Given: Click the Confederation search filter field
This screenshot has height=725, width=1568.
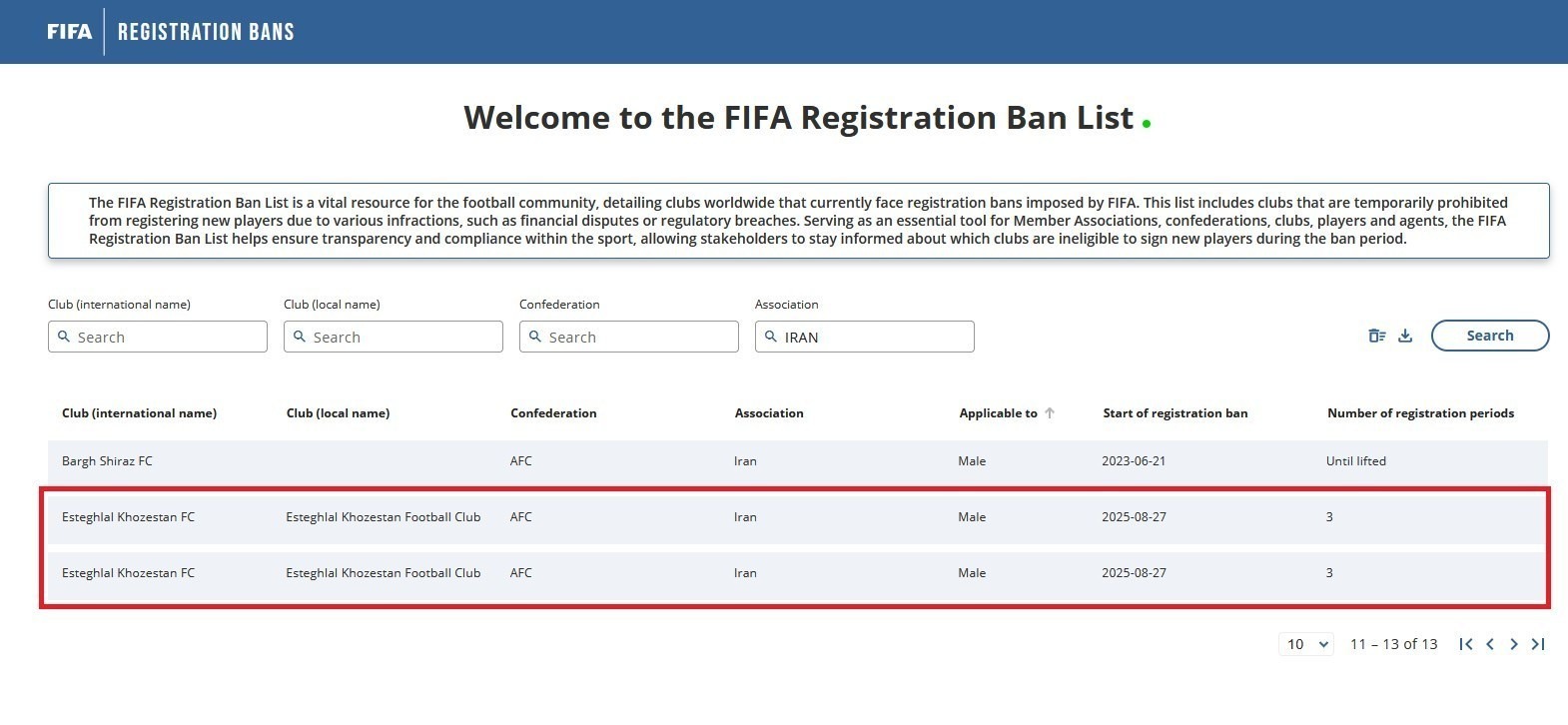Looking at the screenshot, I should pyautogui.click(x=629, y=338).
